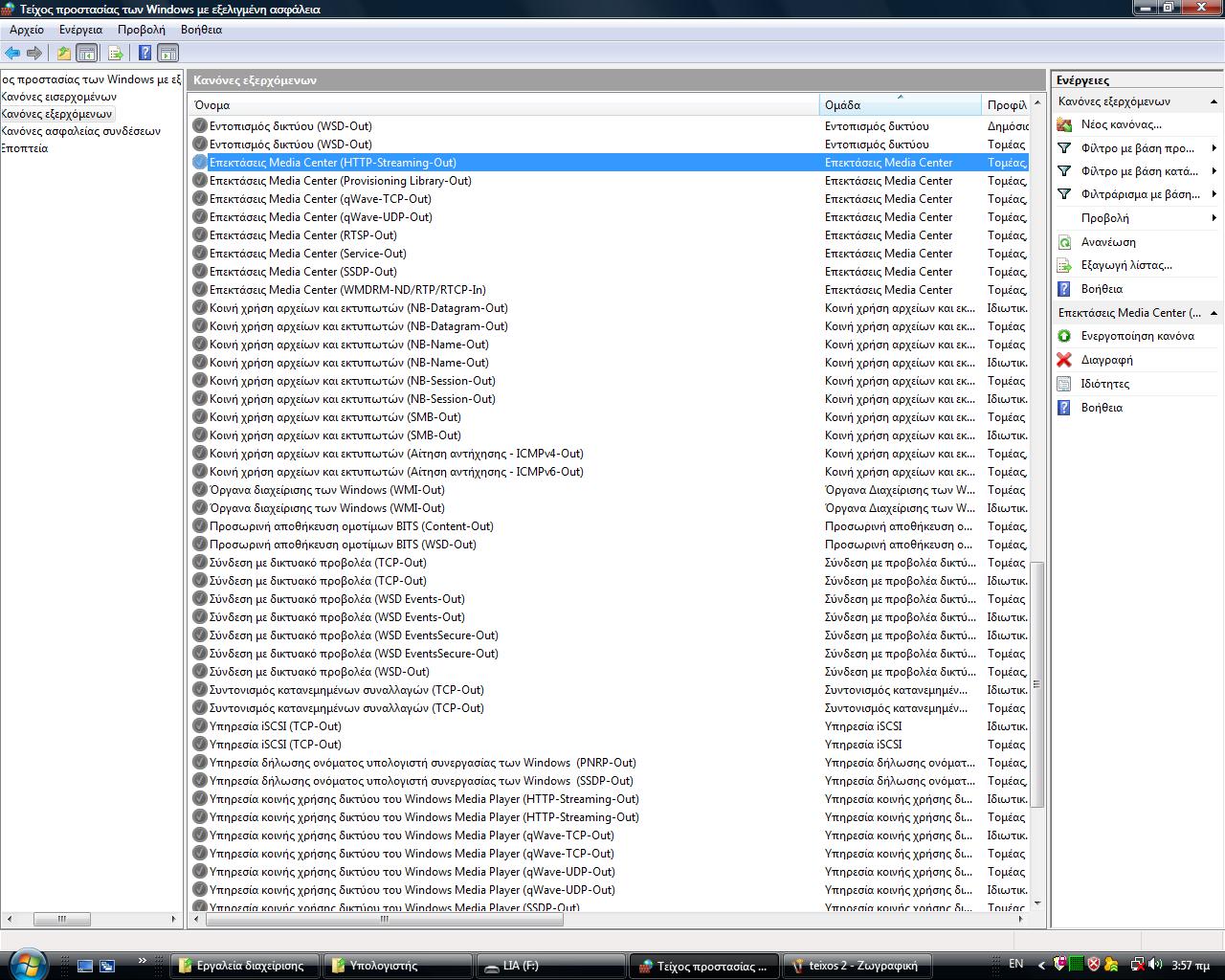1225x980 pixels.
Task: Open Εργαλεία διαχείρισης taskbar button
Action: [x=245, y=966]
